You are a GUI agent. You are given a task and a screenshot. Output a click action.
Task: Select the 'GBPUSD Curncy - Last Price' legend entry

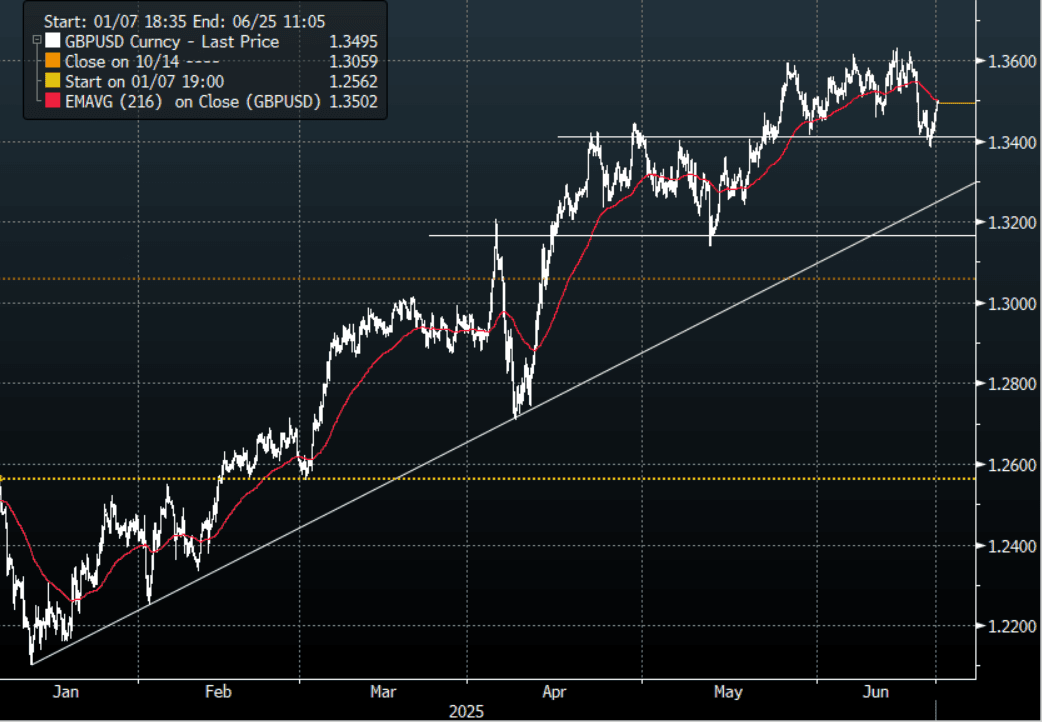pyautogui.click(x=172, y=42)
